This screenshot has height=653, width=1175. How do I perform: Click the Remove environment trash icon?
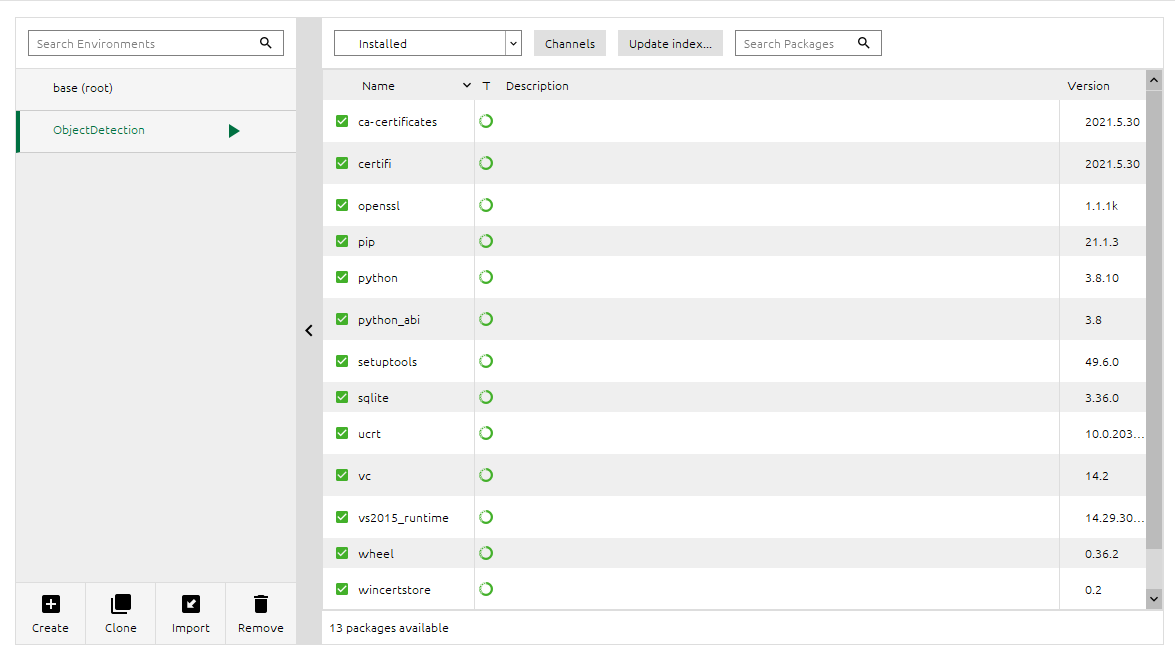pyautogui.click(x=261, y=604)
